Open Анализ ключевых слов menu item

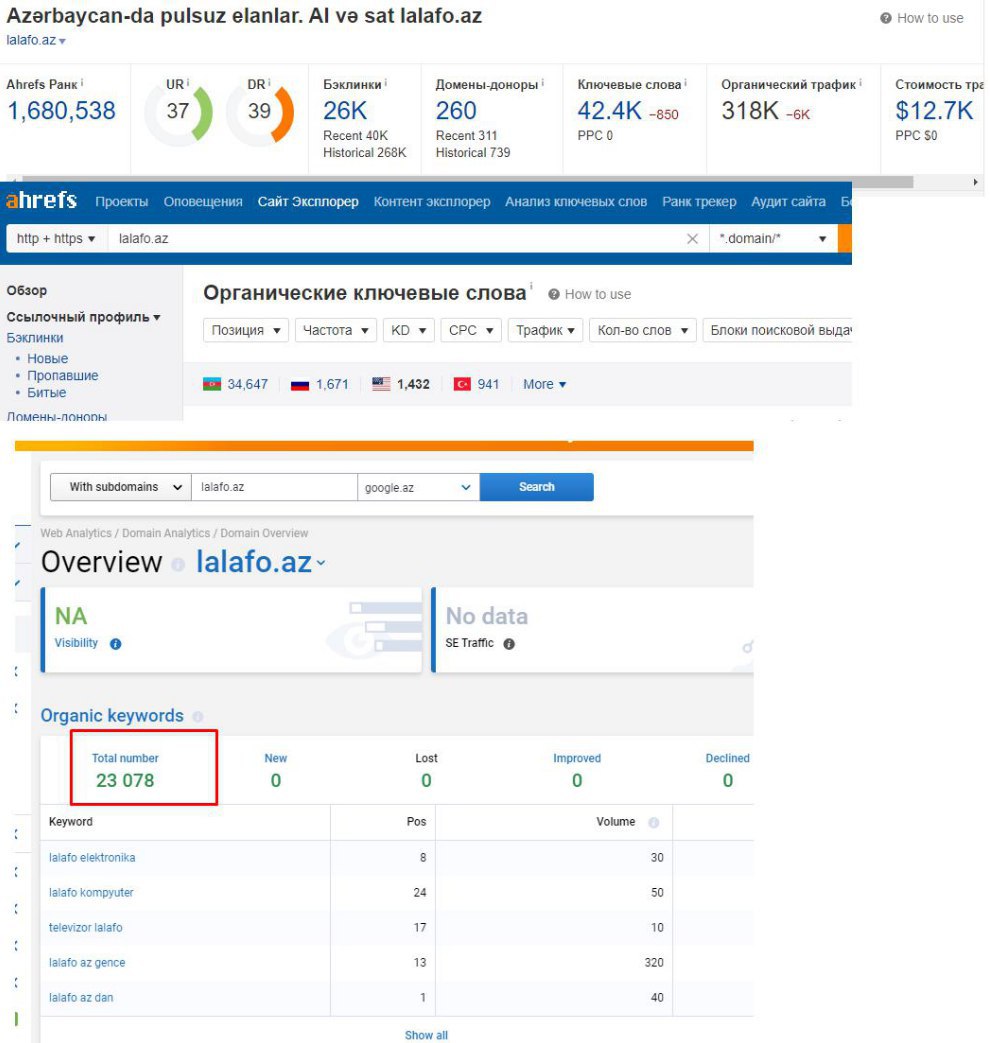tap(576, 202)
